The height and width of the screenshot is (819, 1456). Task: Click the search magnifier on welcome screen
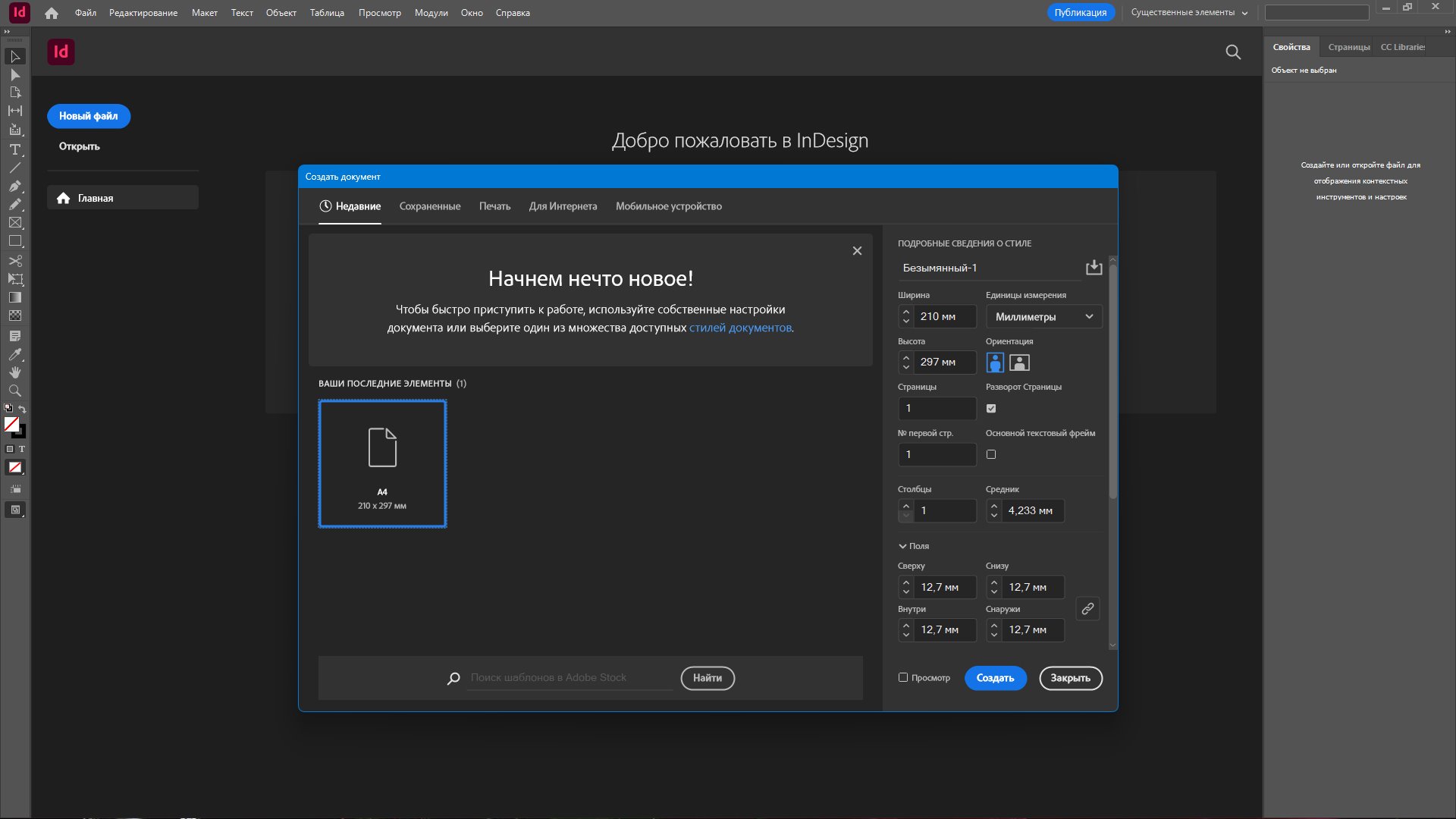tap(1233, 52)
